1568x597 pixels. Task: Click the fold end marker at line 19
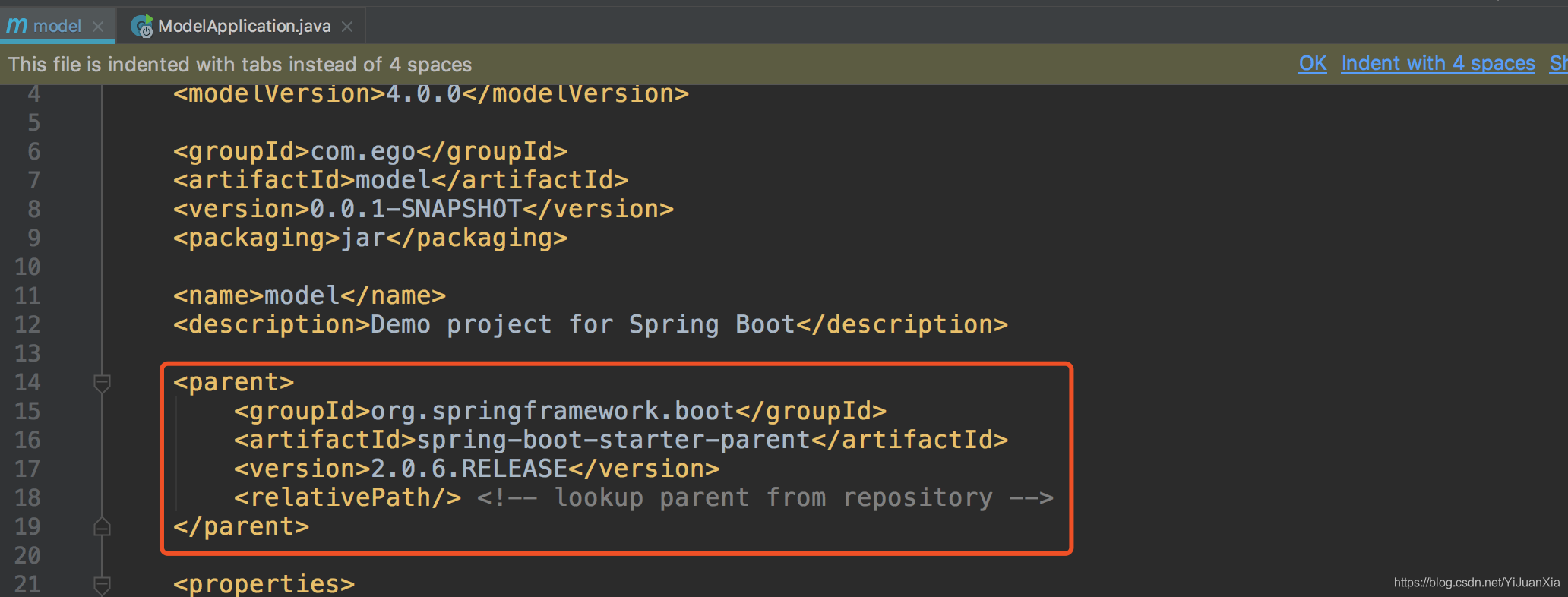click(102, 527)
